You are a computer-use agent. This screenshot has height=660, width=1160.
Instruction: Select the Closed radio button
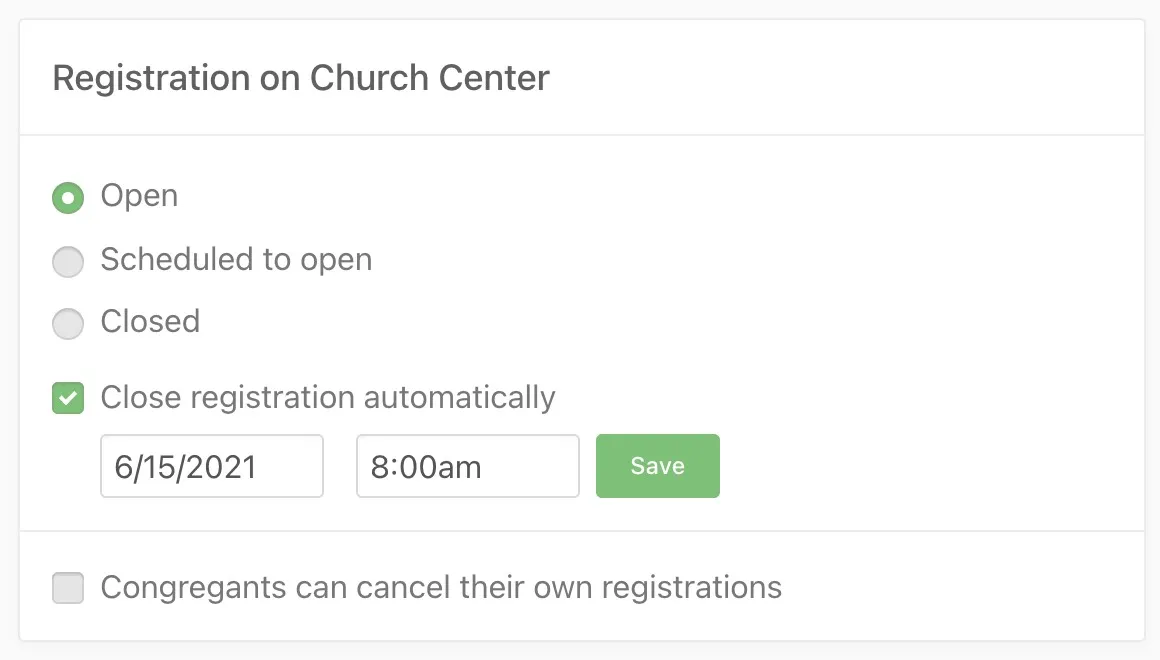(68, 324)
